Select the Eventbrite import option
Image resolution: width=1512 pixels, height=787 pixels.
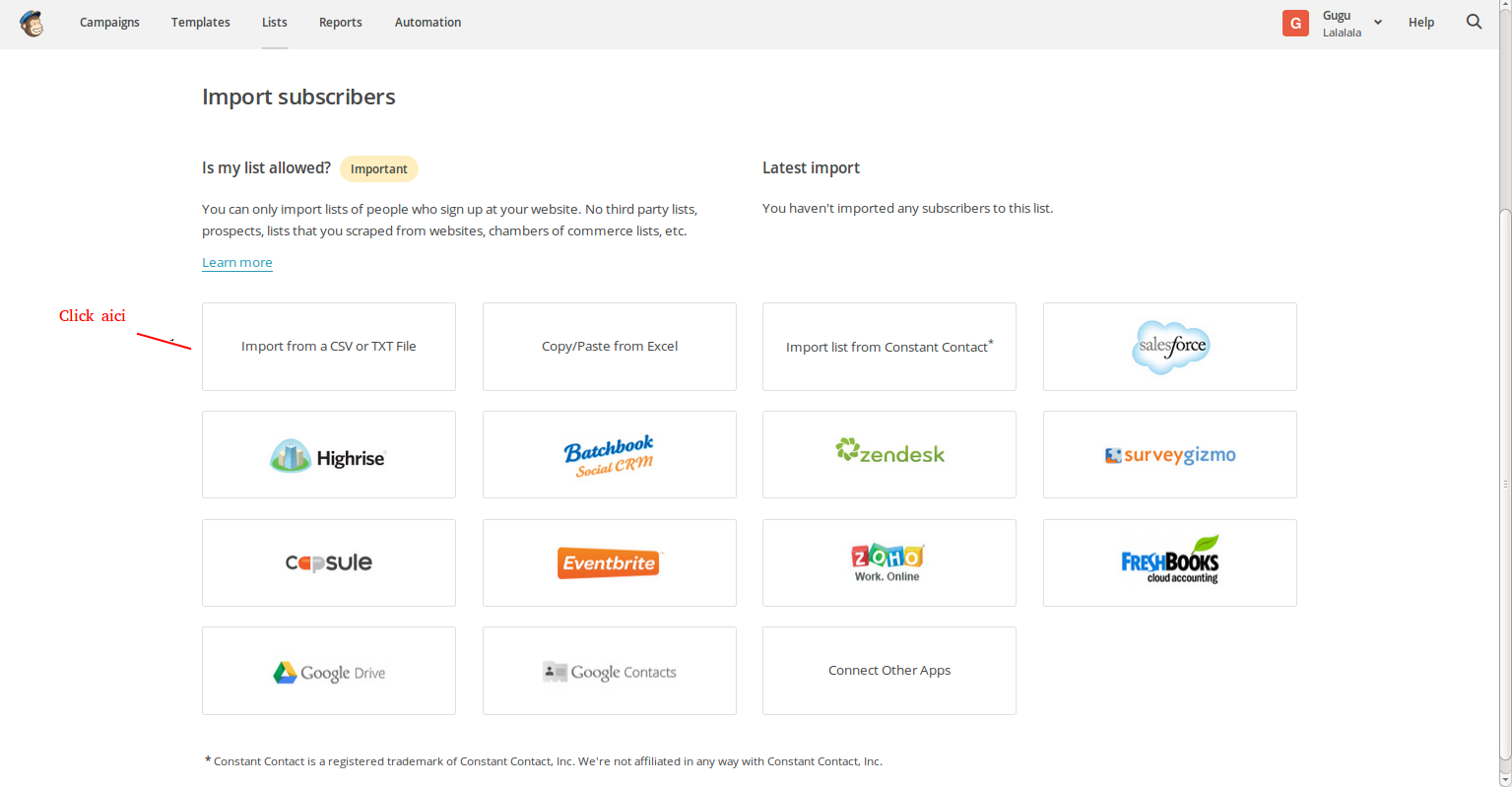point(610,563)
